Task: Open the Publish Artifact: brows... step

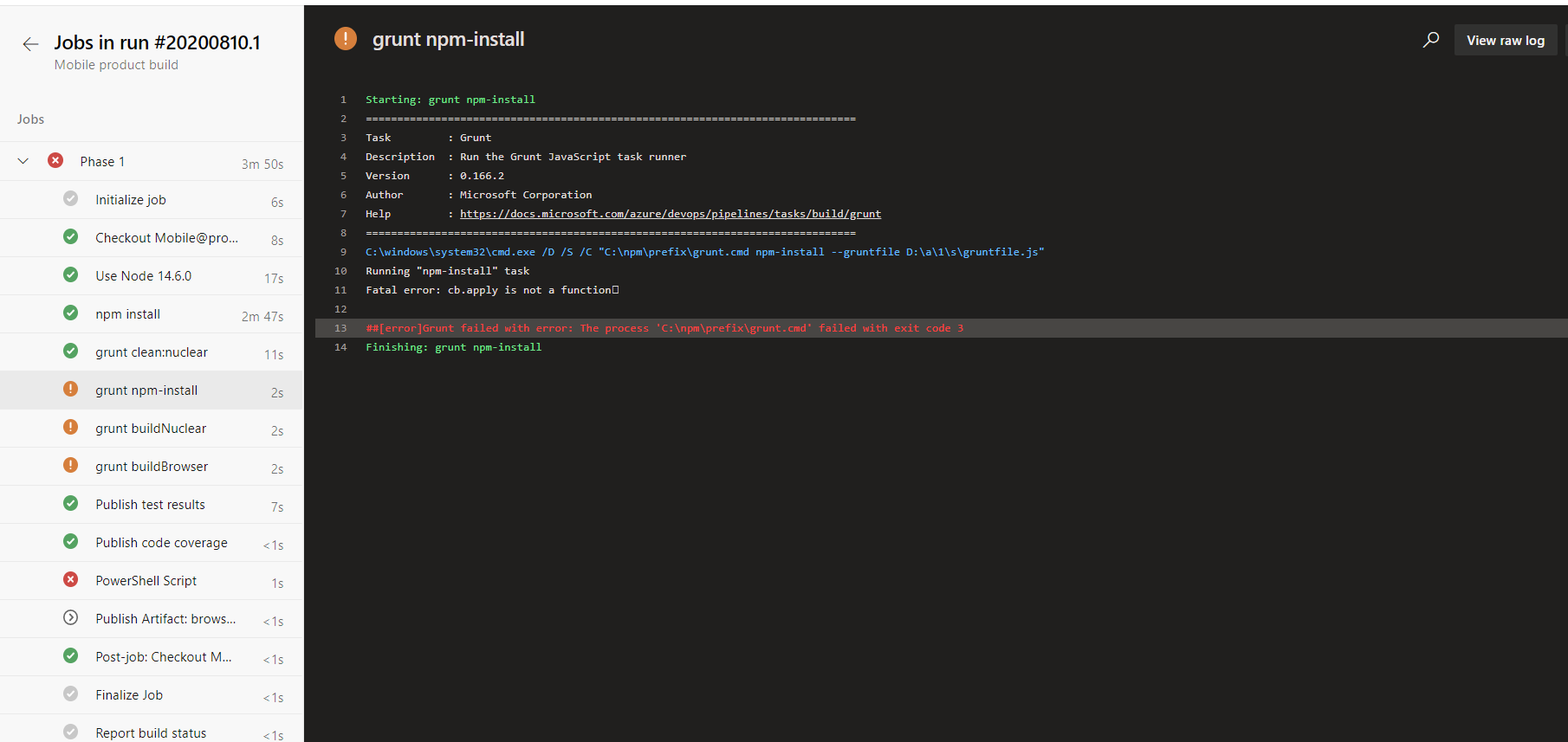Action: click(x=152, y=619)
